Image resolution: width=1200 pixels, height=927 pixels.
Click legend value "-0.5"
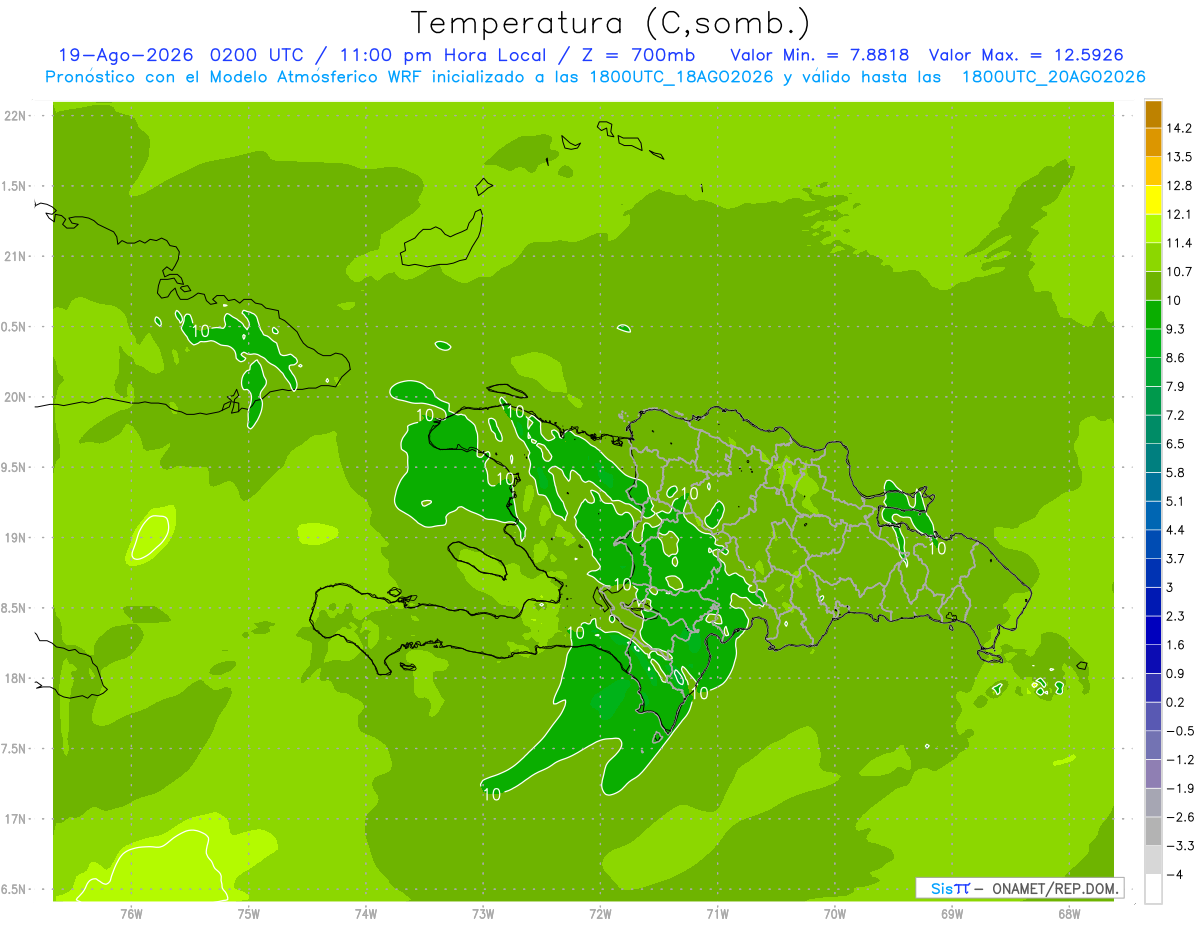click(1179, 731)
